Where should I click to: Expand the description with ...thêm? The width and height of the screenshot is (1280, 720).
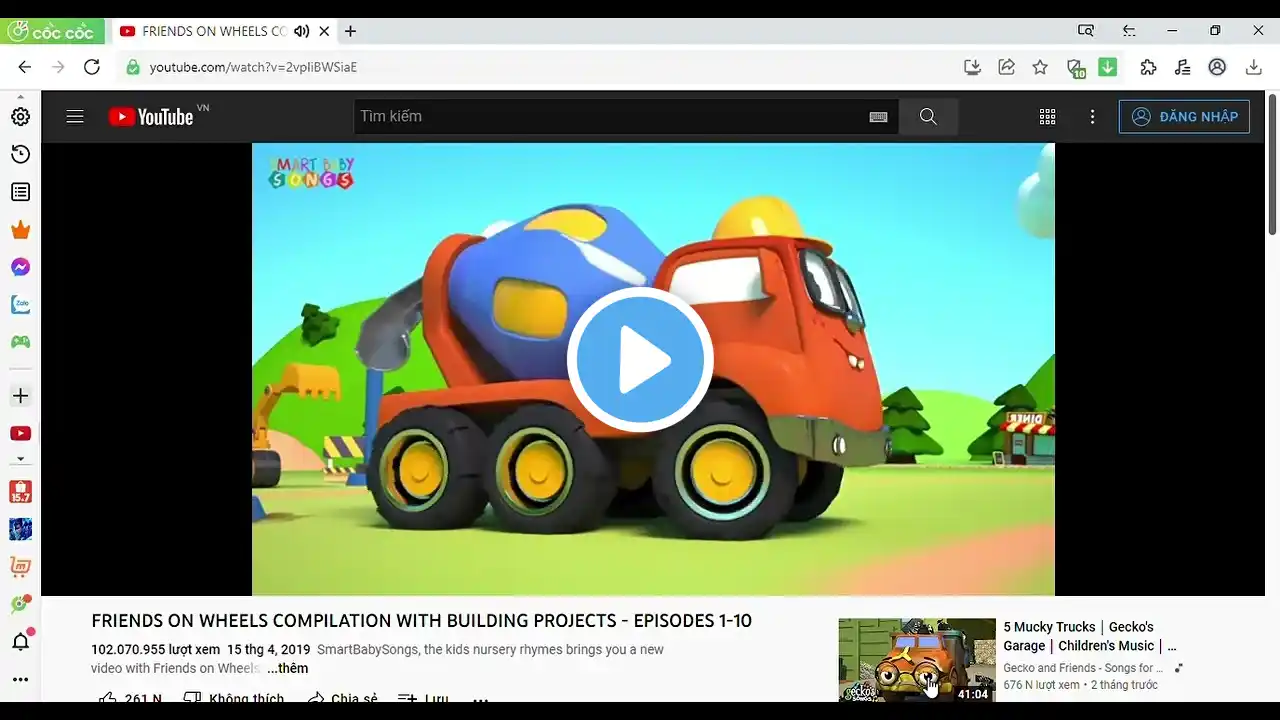click(287, 668)
